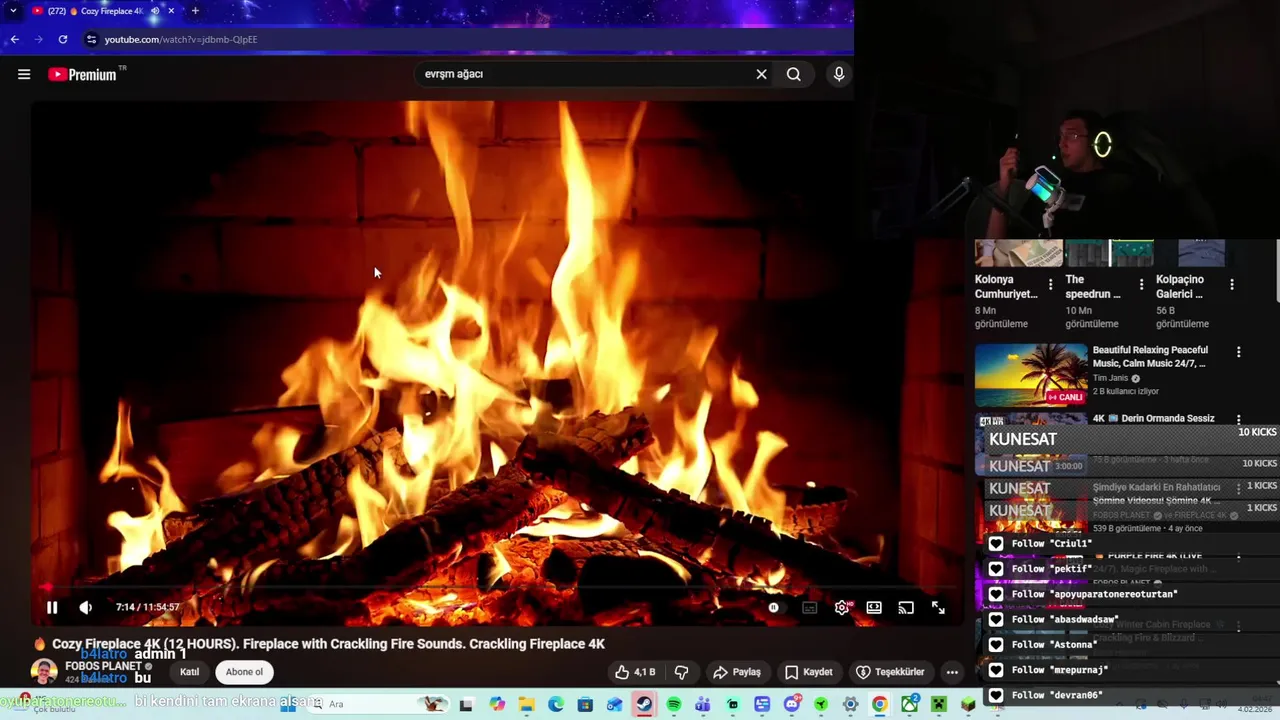Open player settings gear menu
Image resolution: width=1280 pixels, height=720 pixels.
(842, 607)
